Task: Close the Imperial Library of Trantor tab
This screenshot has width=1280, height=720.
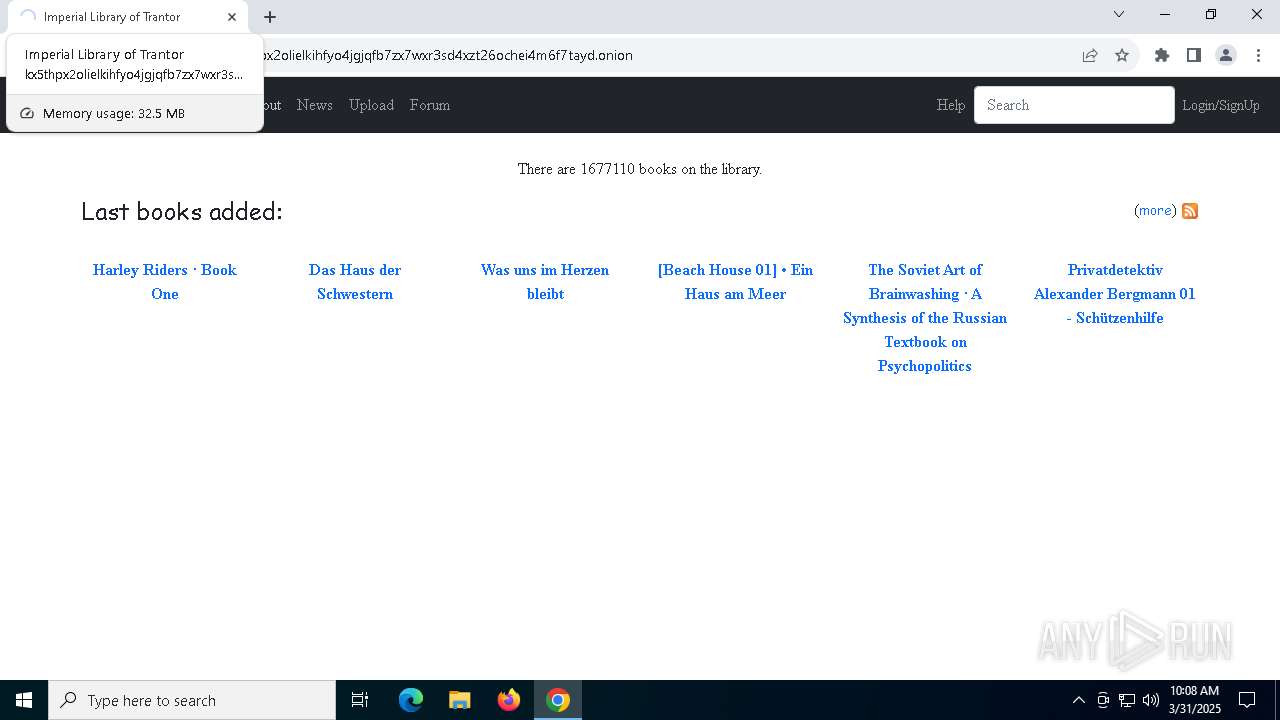Action: pos(232,17)
